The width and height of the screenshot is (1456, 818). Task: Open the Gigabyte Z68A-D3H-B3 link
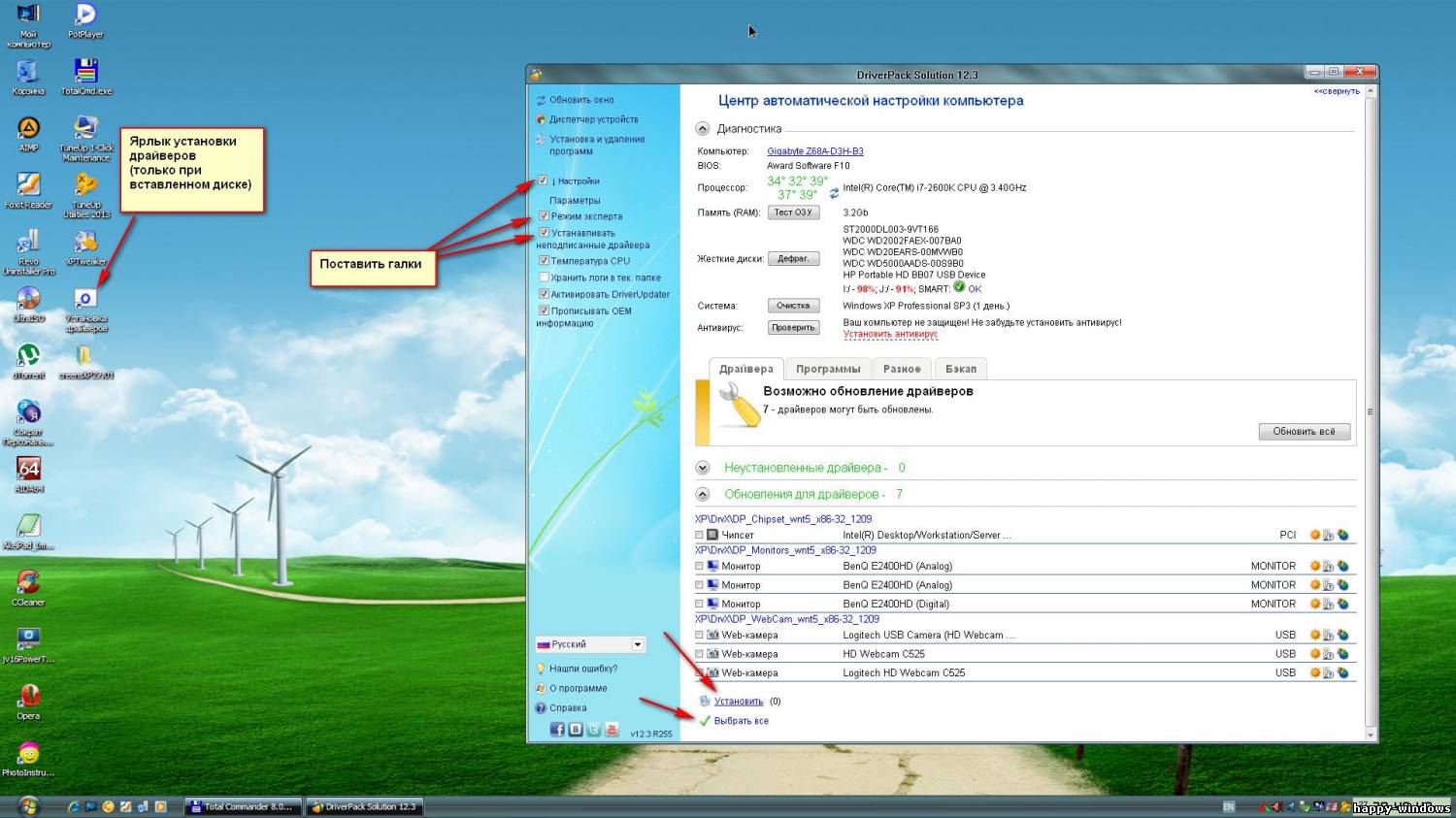click(x=814, y=151)
